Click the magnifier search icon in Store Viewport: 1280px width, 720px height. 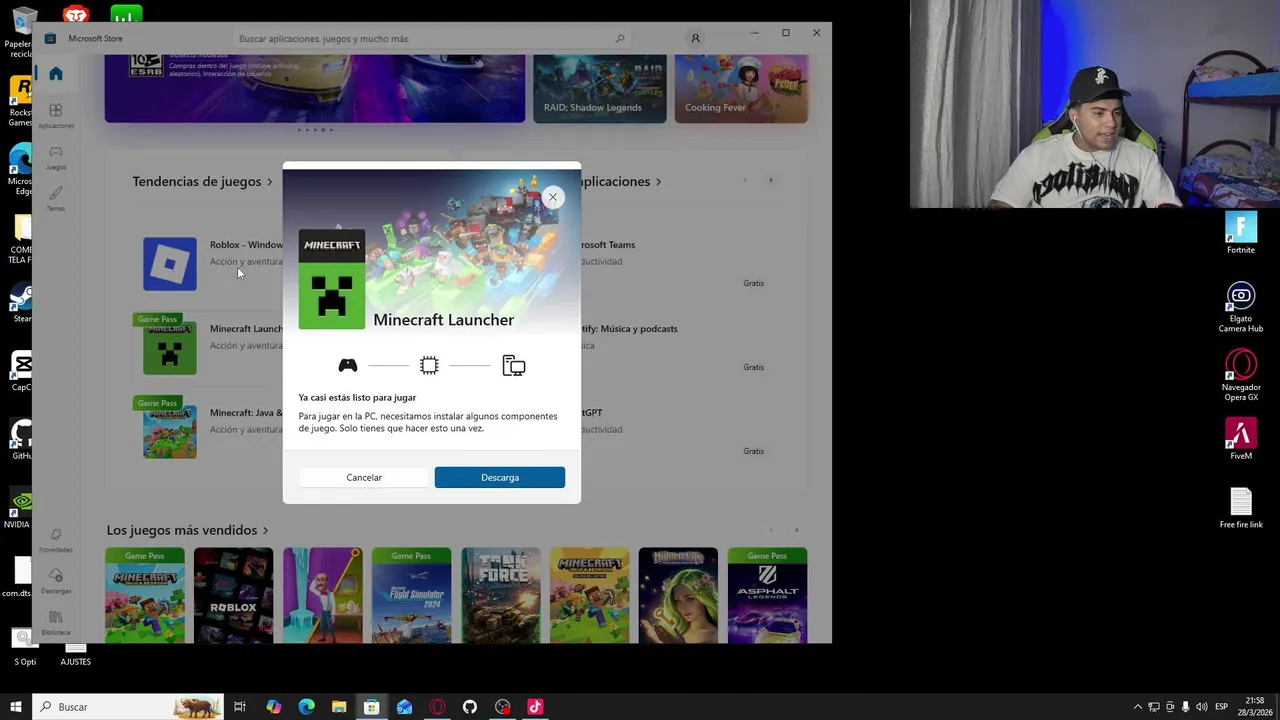[620, 39]
